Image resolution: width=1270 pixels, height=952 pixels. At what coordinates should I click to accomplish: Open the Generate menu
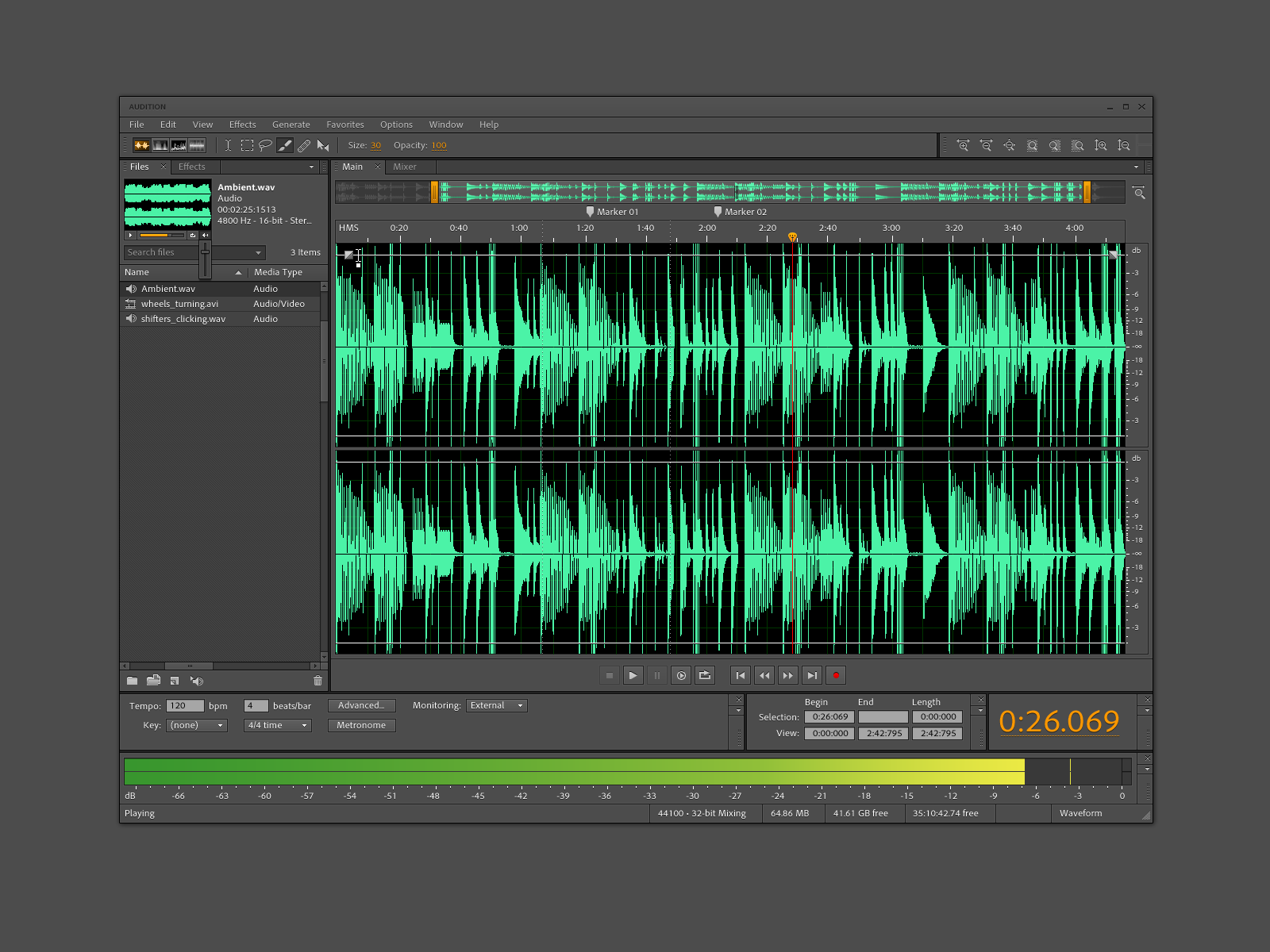click(291, 125)
